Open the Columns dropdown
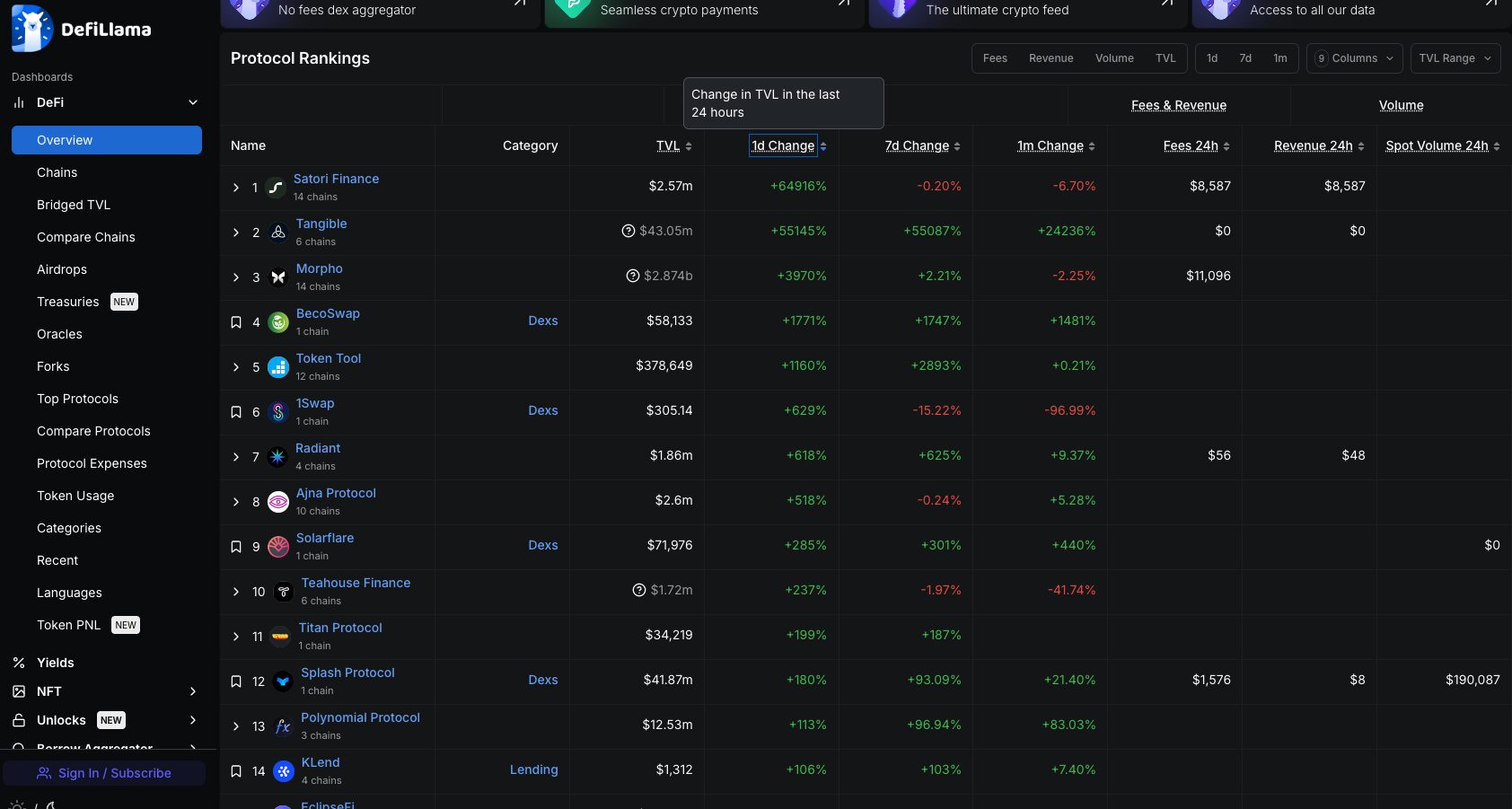This screenshot has height=809, width=1512. tap(1355, 58)
